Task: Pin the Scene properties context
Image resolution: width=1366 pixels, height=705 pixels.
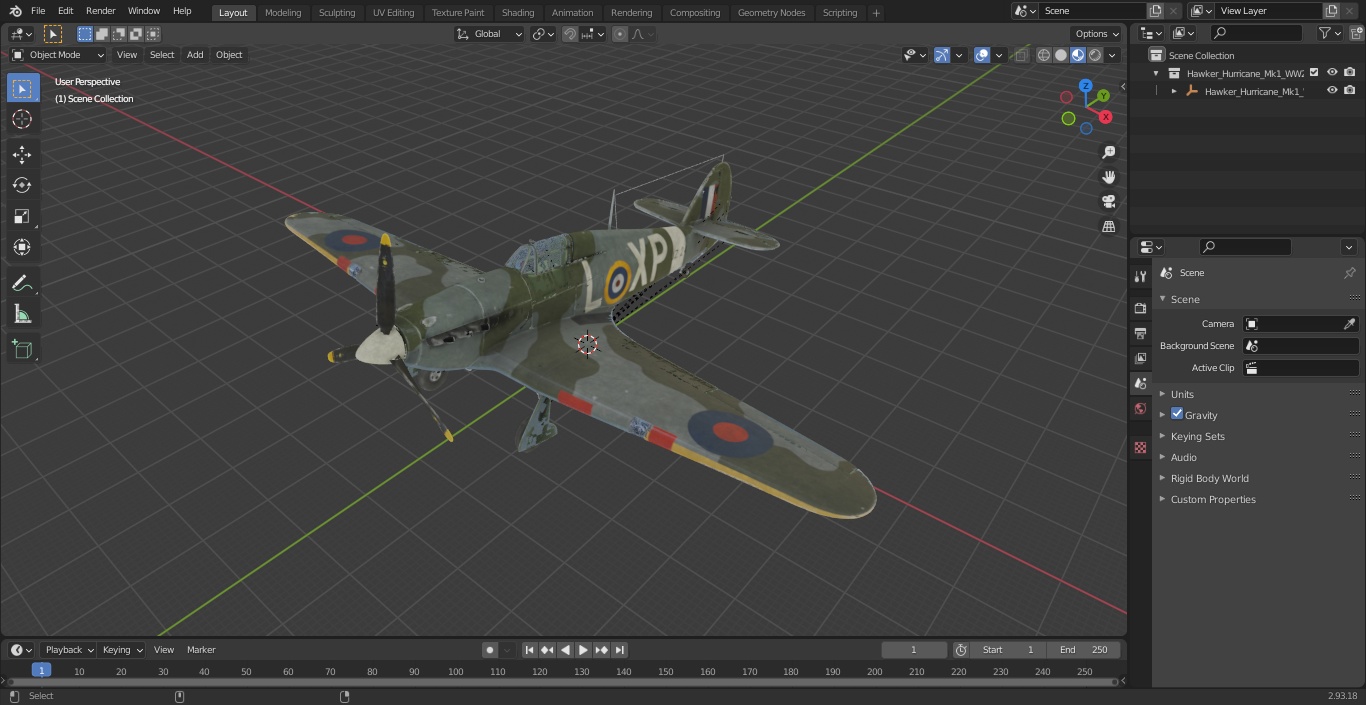Action: (1349, 273)
